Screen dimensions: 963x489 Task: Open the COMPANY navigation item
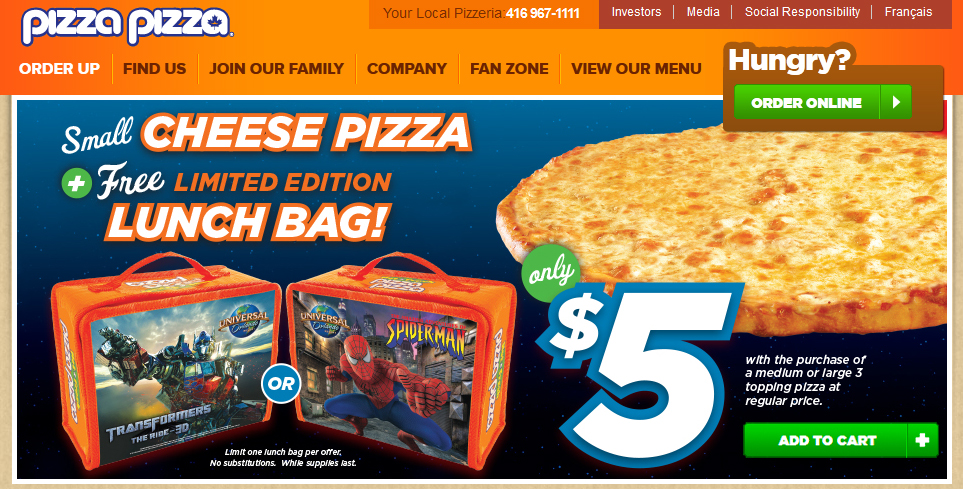tap(407, 68)
